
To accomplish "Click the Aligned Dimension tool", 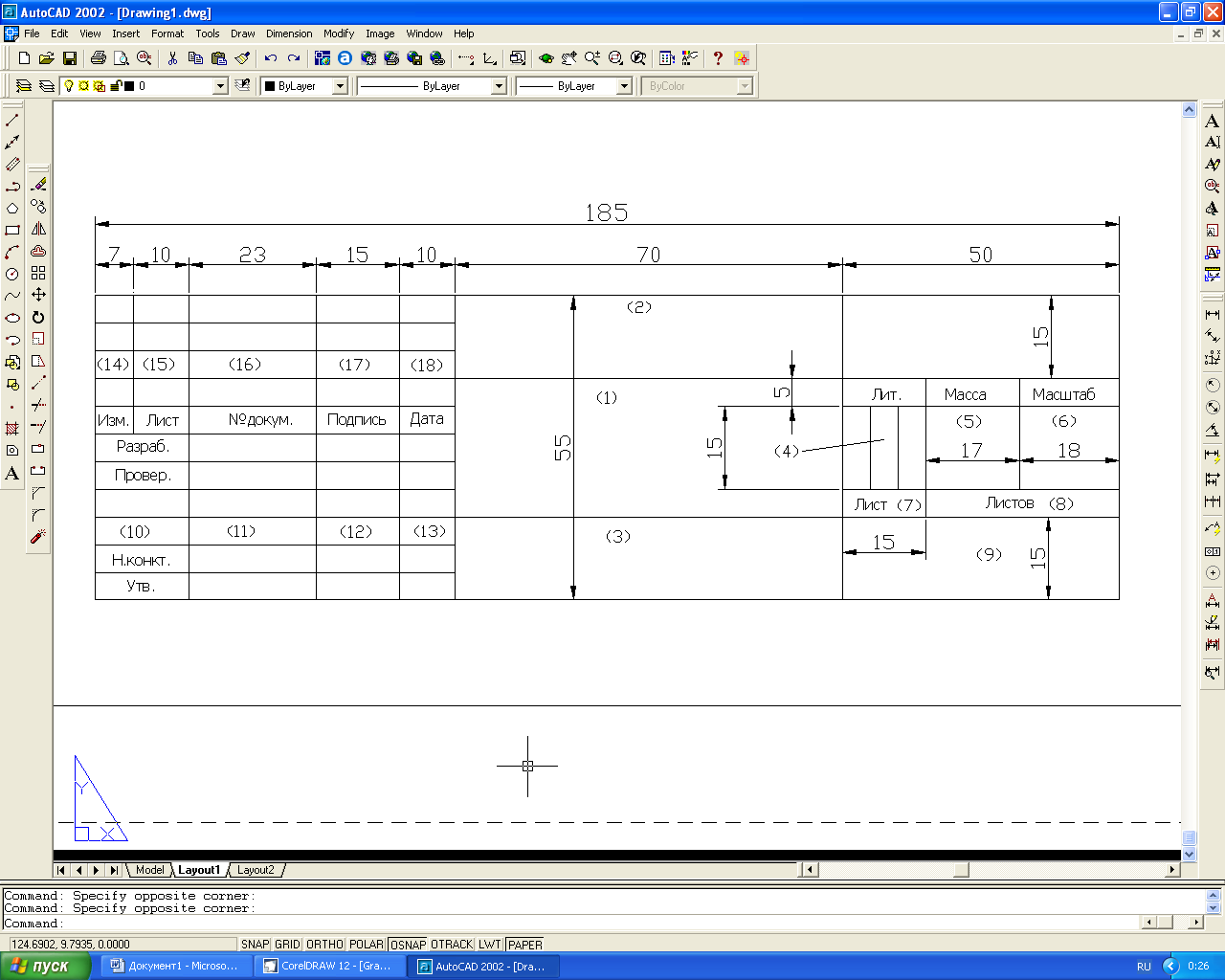I will [1213, 336].
